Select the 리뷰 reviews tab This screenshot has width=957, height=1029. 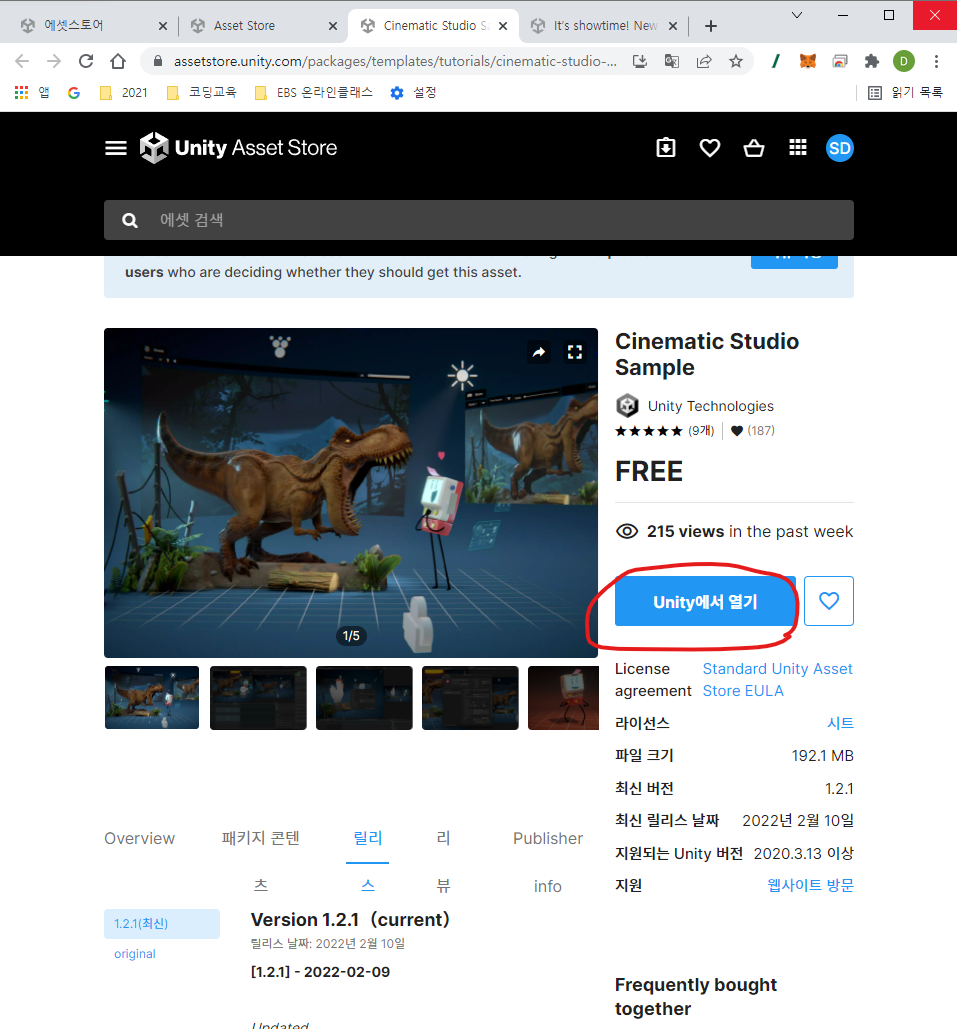[443, 861]
